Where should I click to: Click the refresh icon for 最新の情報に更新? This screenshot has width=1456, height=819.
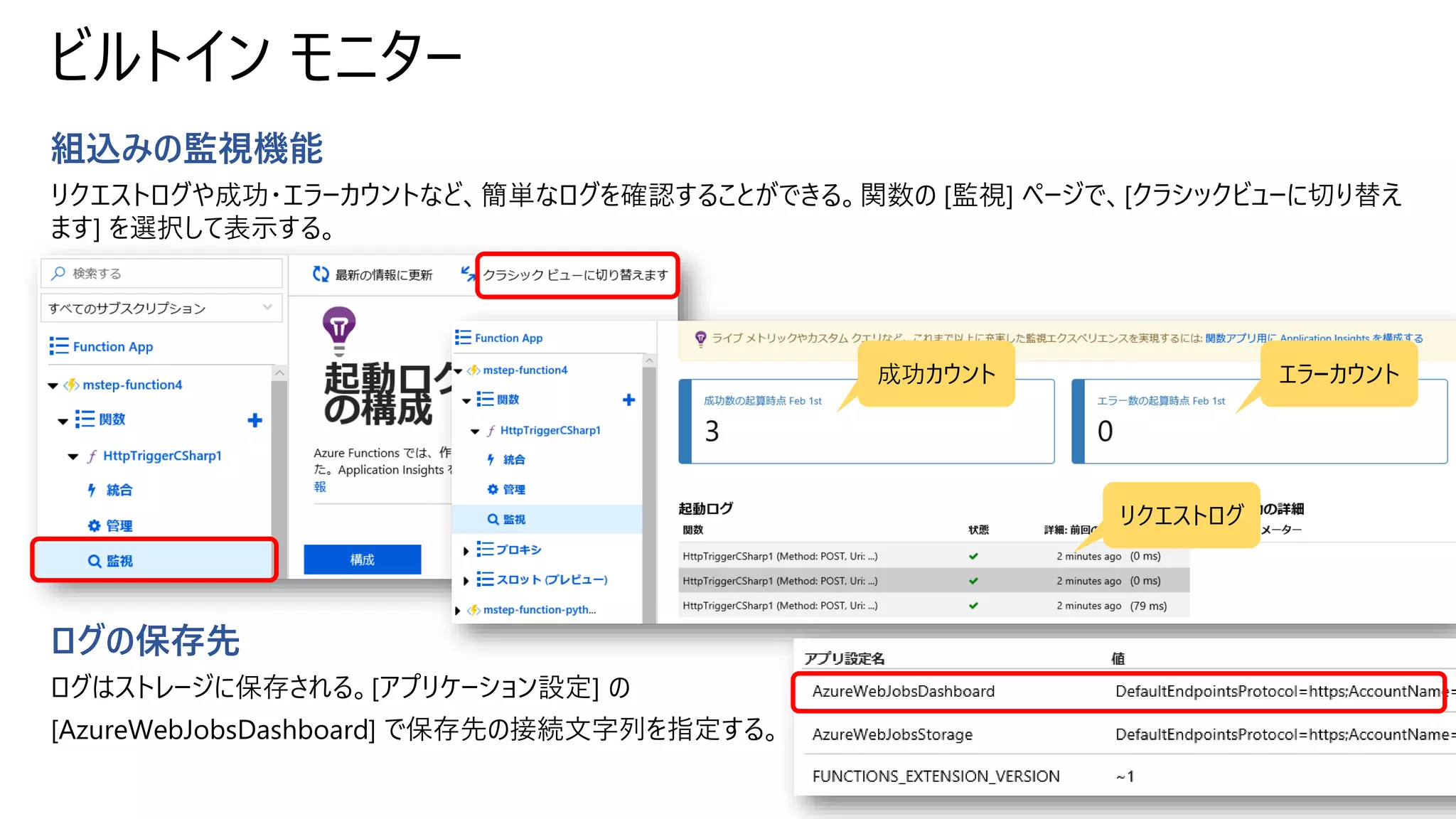(321, 274)
